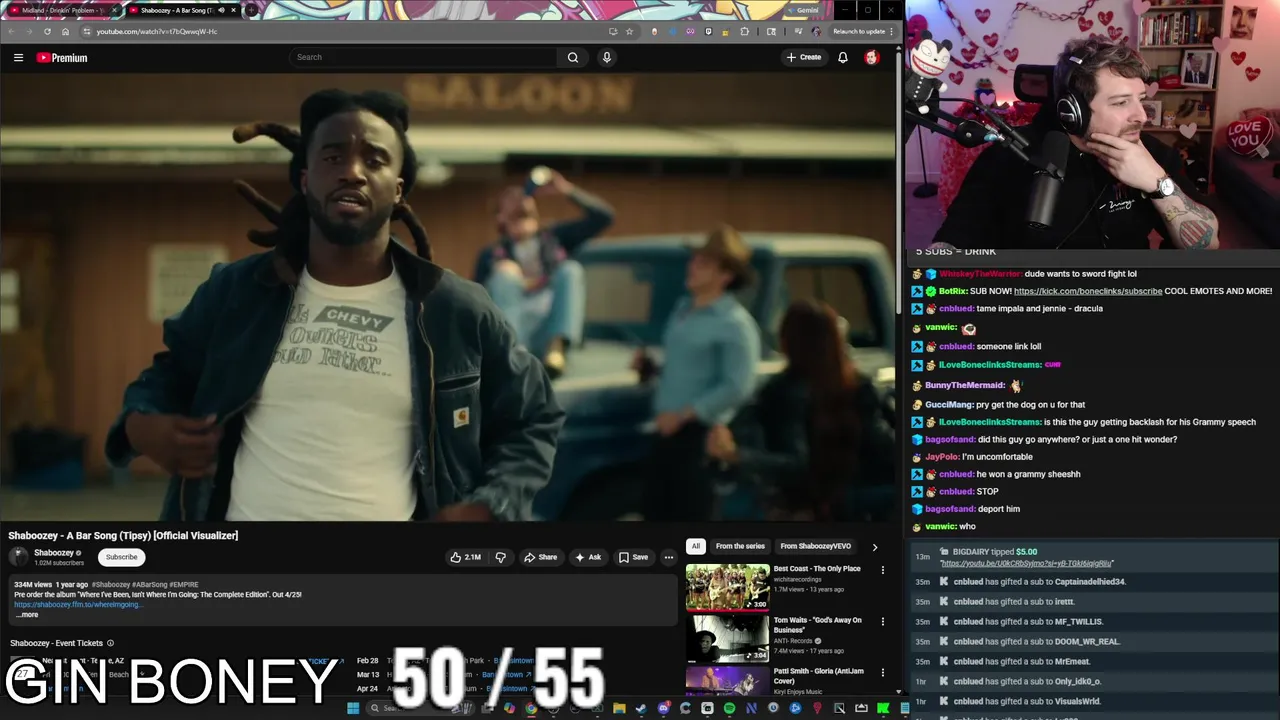Open Patti Smith - Gloria video title
Screen dimensions: 1280x720
pos(818,675)
